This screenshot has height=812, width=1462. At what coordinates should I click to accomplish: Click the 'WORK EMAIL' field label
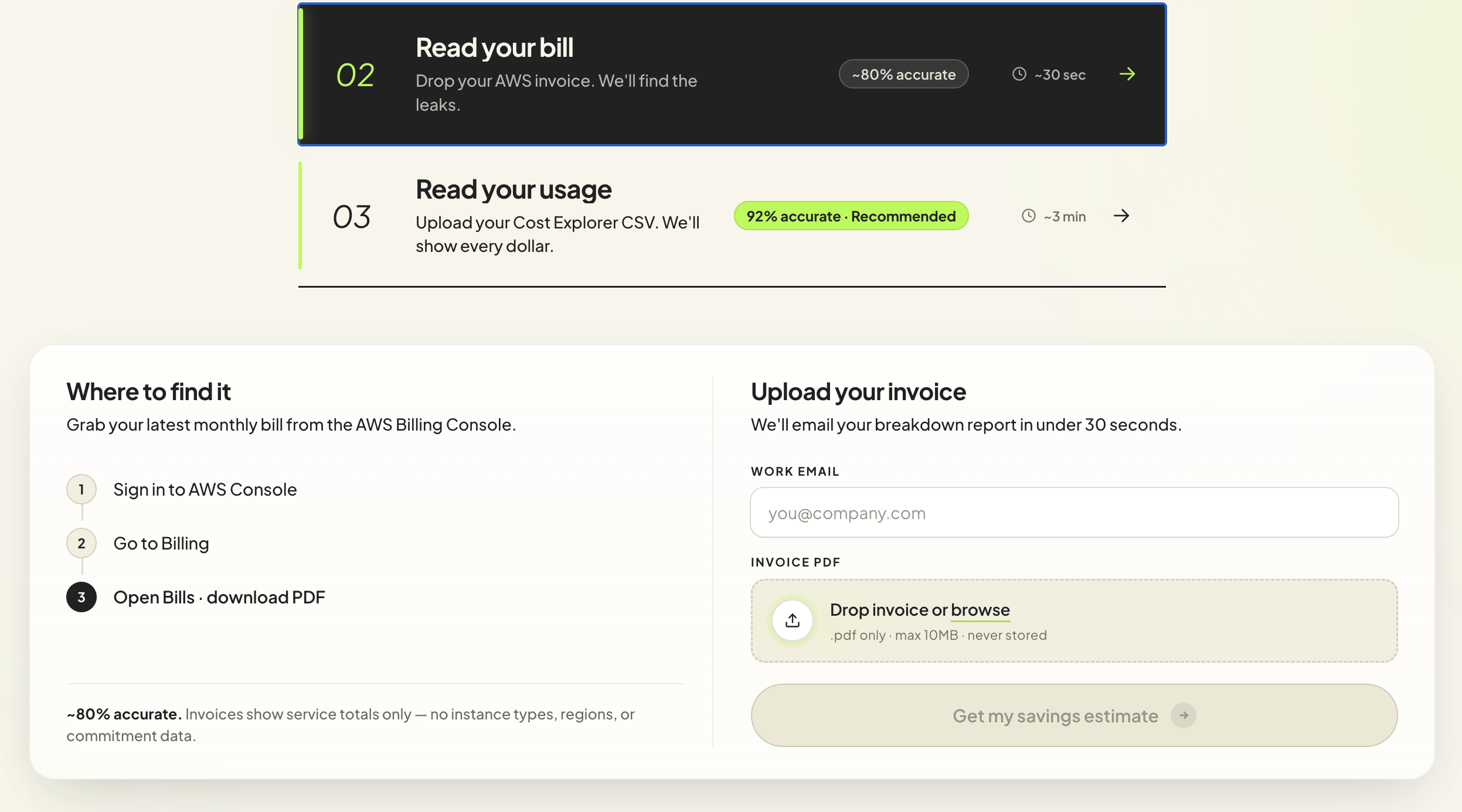(795, 472)
